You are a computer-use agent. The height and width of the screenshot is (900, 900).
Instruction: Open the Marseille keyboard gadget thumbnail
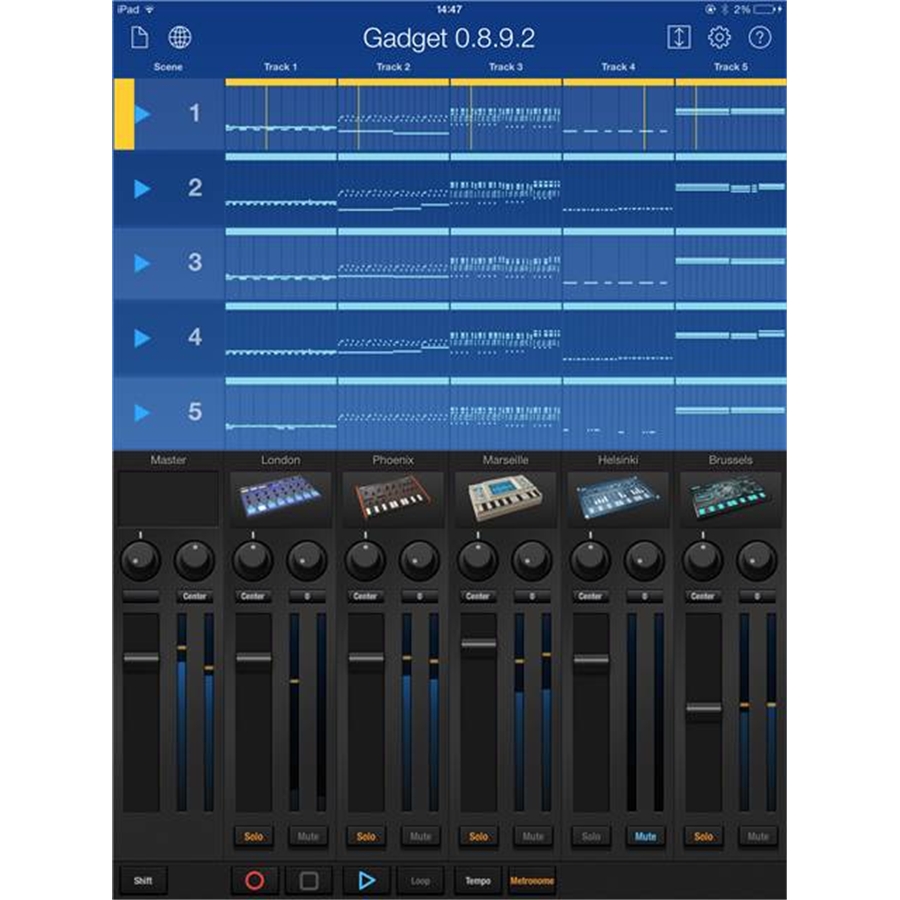pos(506,499)
